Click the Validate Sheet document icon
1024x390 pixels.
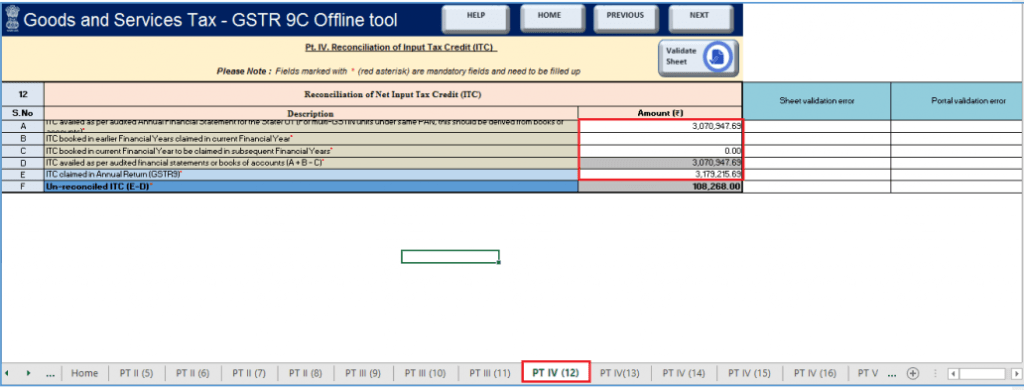point(718,58)
